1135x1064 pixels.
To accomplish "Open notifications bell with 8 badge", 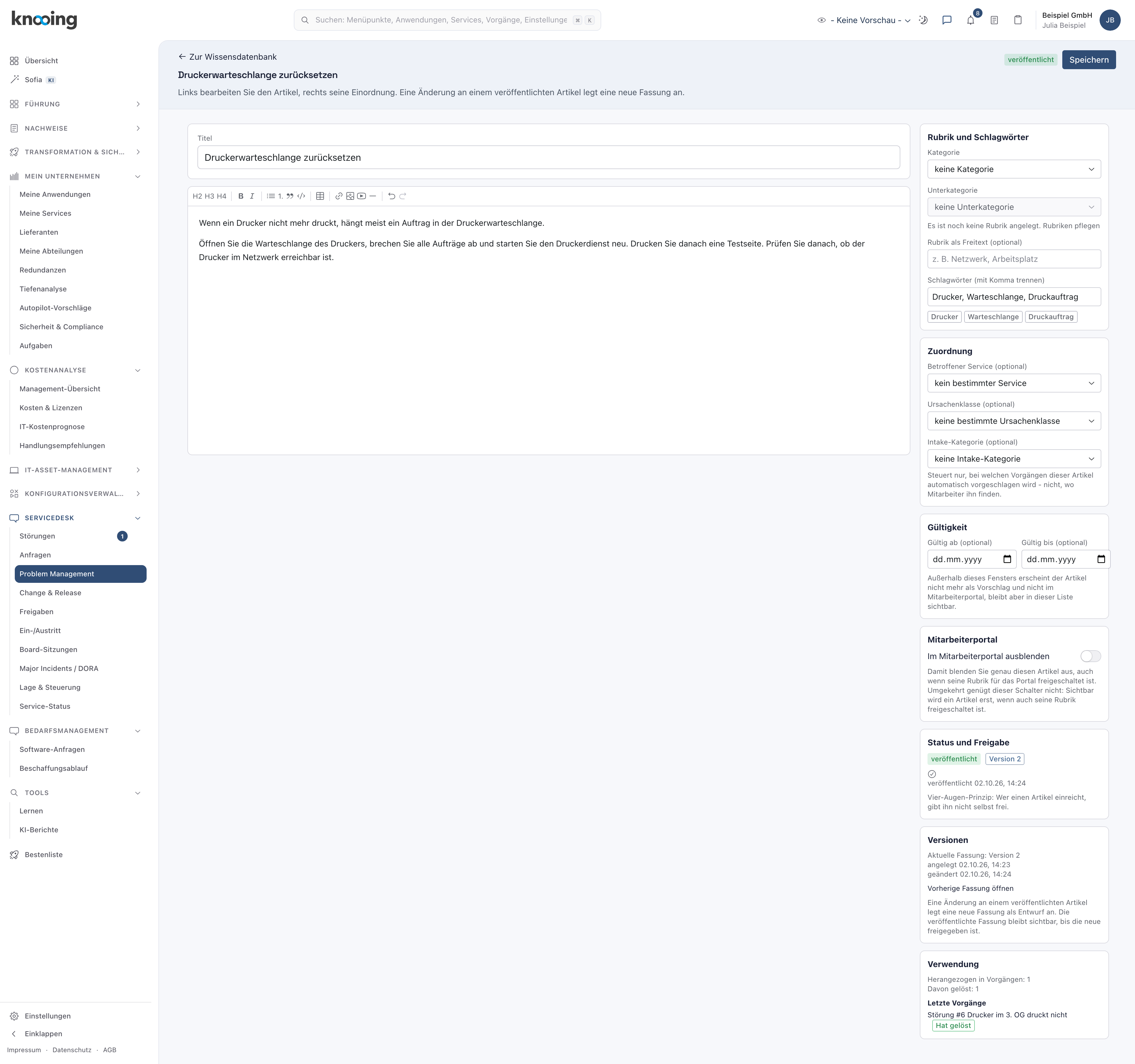I will (x=971, y=20).
